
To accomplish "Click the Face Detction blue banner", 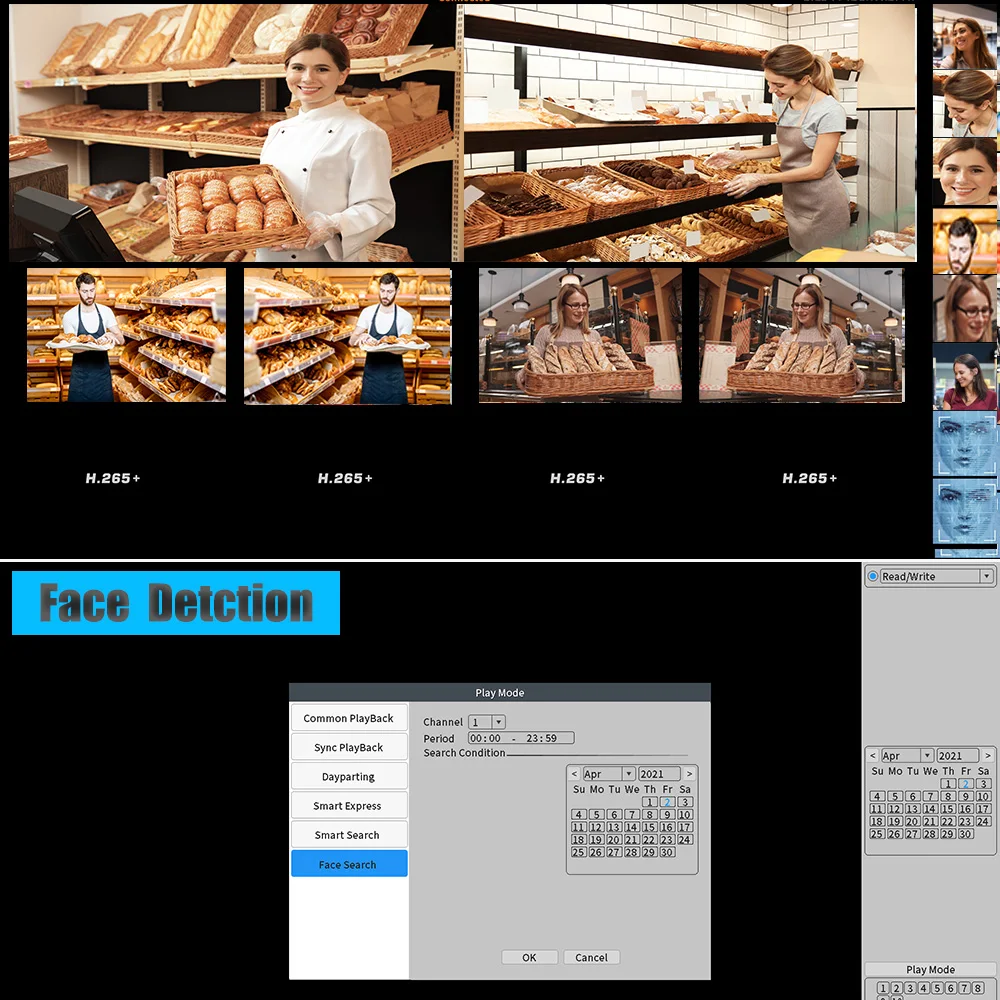I will pos(175,603).
